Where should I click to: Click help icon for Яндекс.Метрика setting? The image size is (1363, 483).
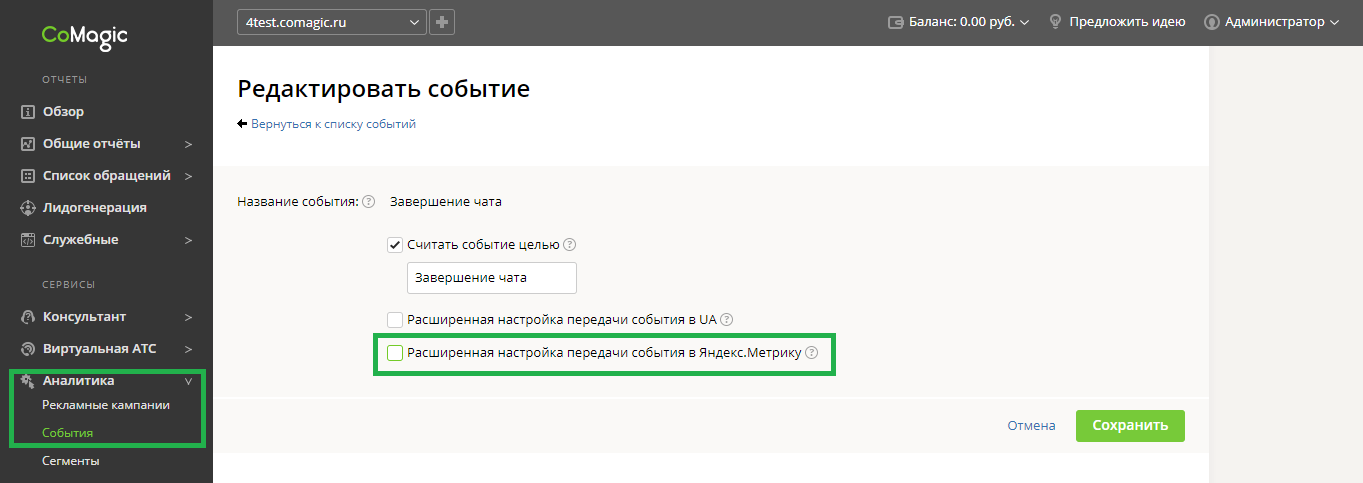coord(812,352)
